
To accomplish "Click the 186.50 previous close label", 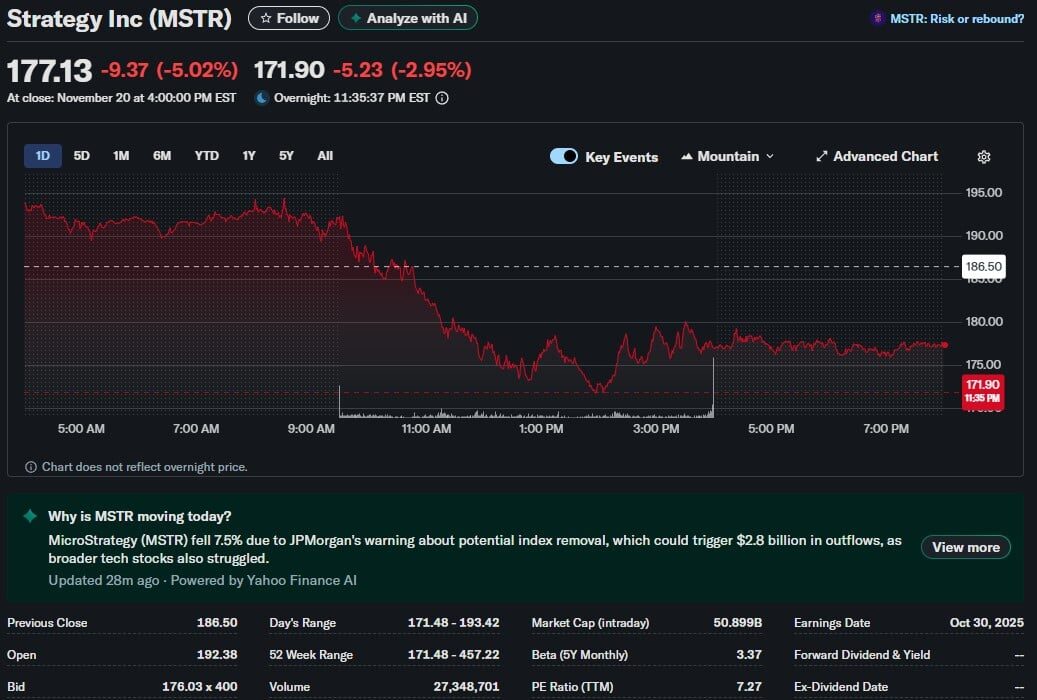I will (x=982, y=267).
